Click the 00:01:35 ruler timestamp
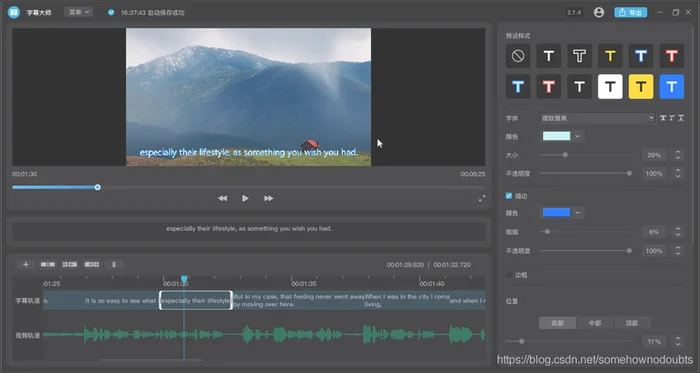Screen dimensions: 700x373 pos(304,284)
